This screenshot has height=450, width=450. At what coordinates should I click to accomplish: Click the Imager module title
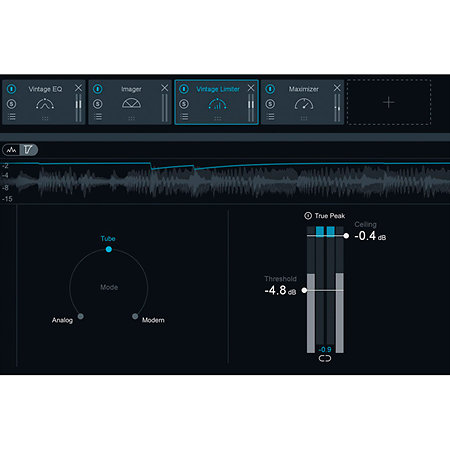(x=131, y=89)
